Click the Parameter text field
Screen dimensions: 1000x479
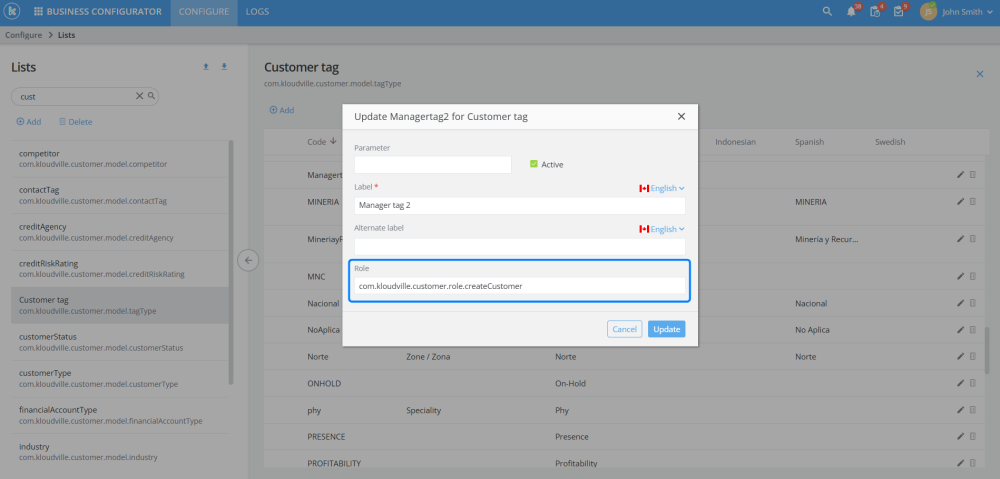pyautogui.click(x=432, y=165)
